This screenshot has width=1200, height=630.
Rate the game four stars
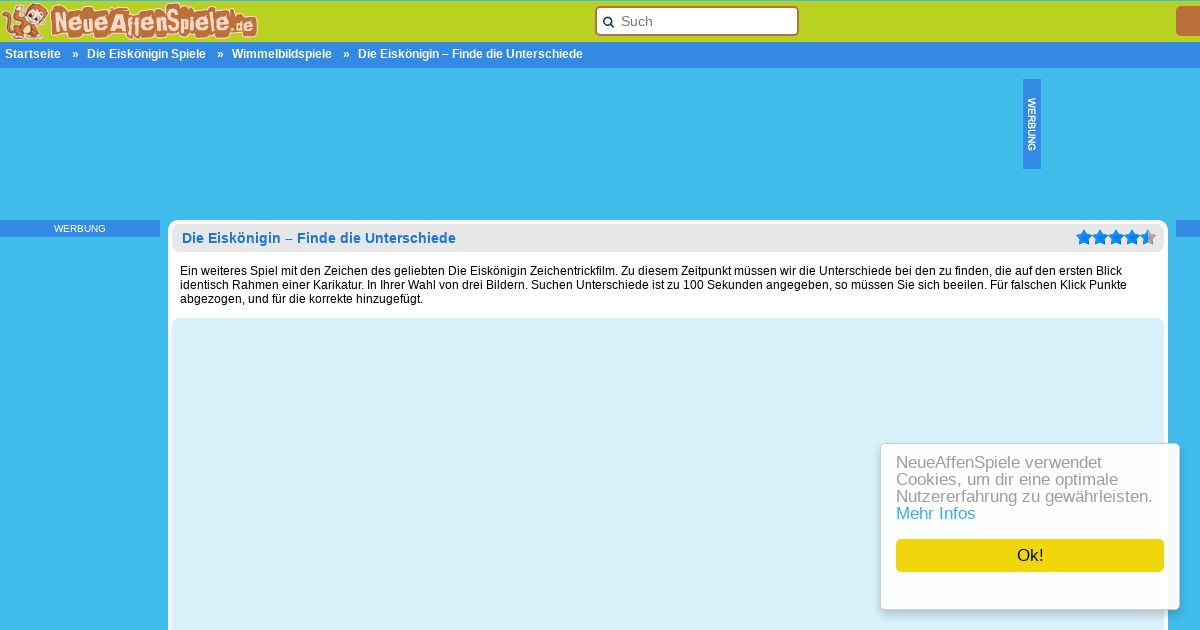[x=1132, y=237]
